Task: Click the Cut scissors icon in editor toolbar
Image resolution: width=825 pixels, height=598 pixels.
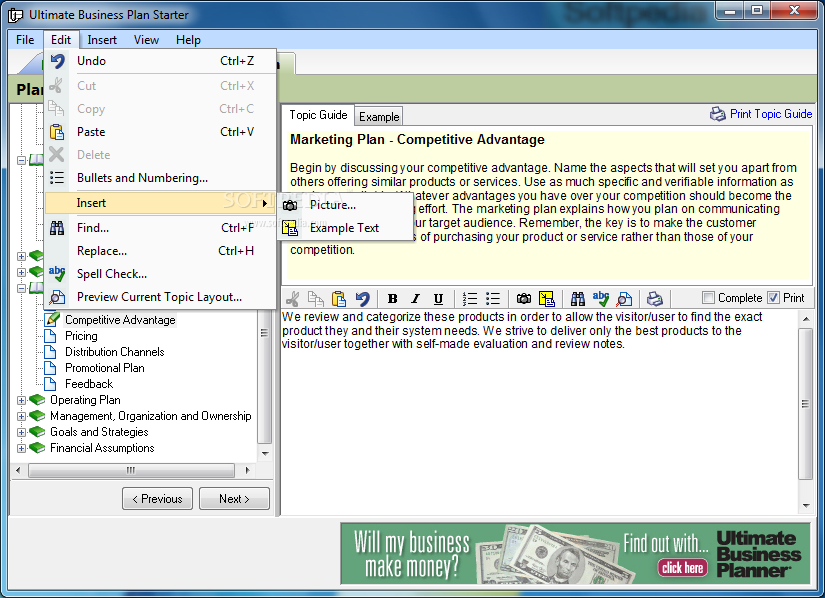Action: (293, 299)
